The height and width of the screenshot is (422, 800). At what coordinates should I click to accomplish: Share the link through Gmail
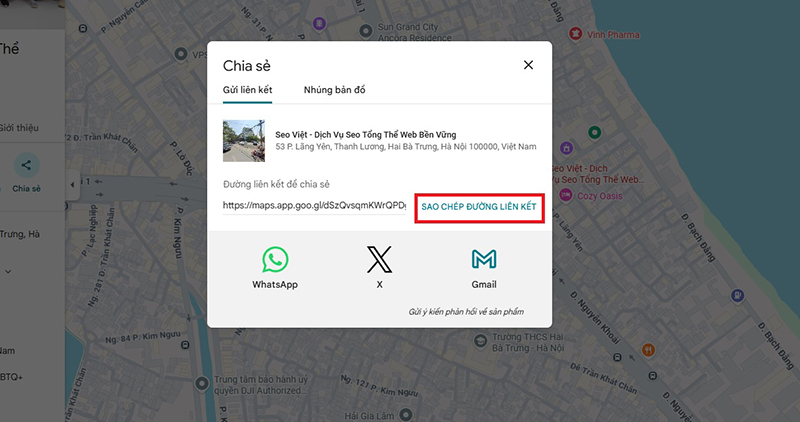tap(484, 259)
